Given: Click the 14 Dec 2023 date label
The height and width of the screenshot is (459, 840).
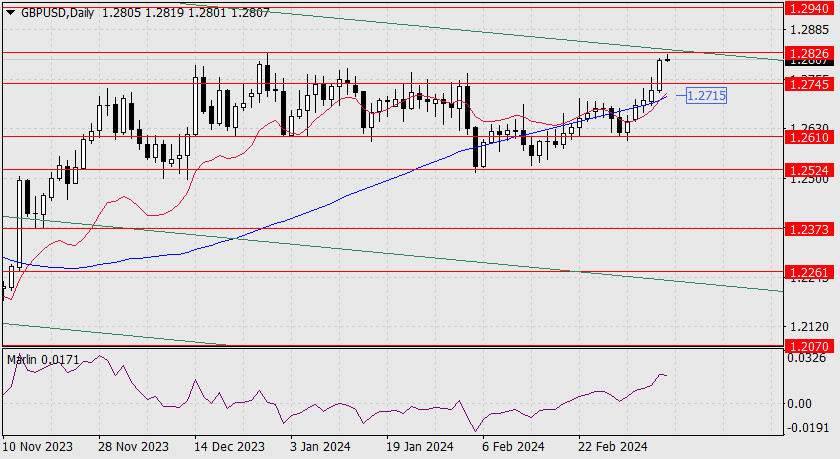Looking at the screenshot, I should click(x=229, y=446).
